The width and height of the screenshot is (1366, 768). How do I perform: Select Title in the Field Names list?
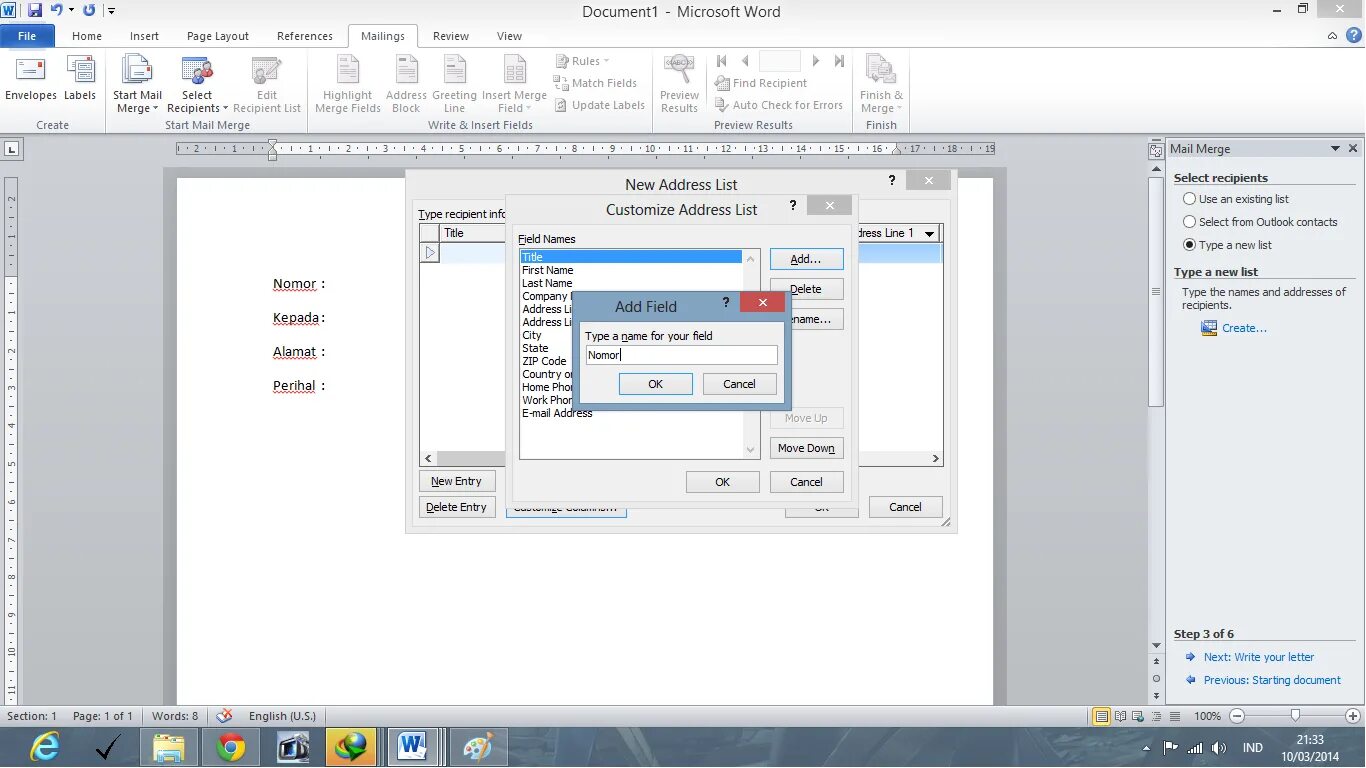[631, 257]
